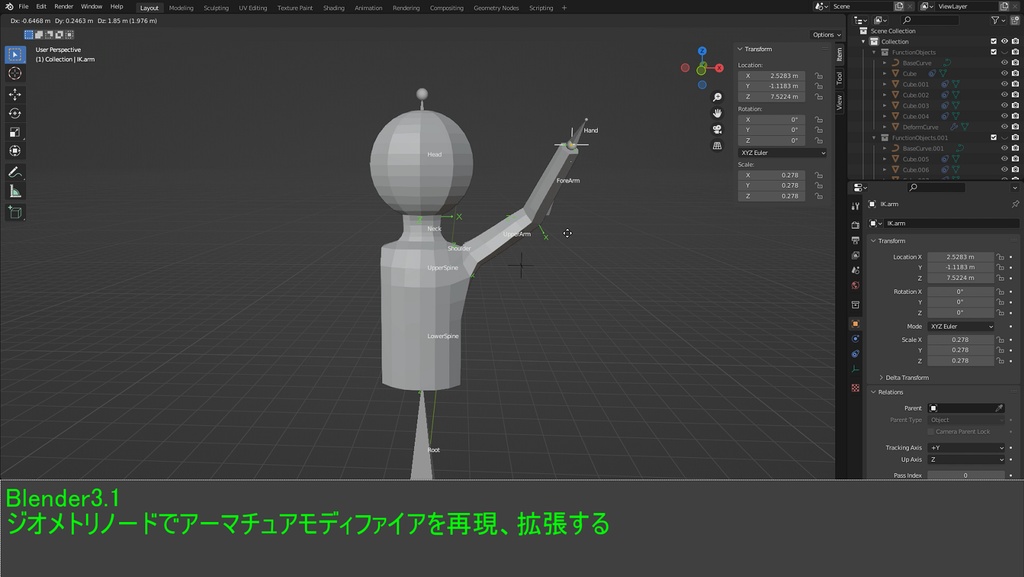Click the eyedropper next to Parent field

(x=999, y=408)
